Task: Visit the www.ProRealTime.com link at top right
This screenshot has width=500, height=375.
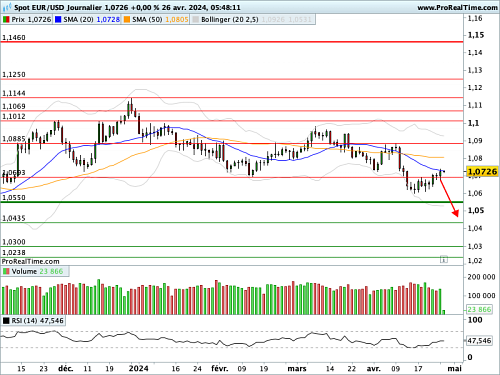Action: (457, 7)
